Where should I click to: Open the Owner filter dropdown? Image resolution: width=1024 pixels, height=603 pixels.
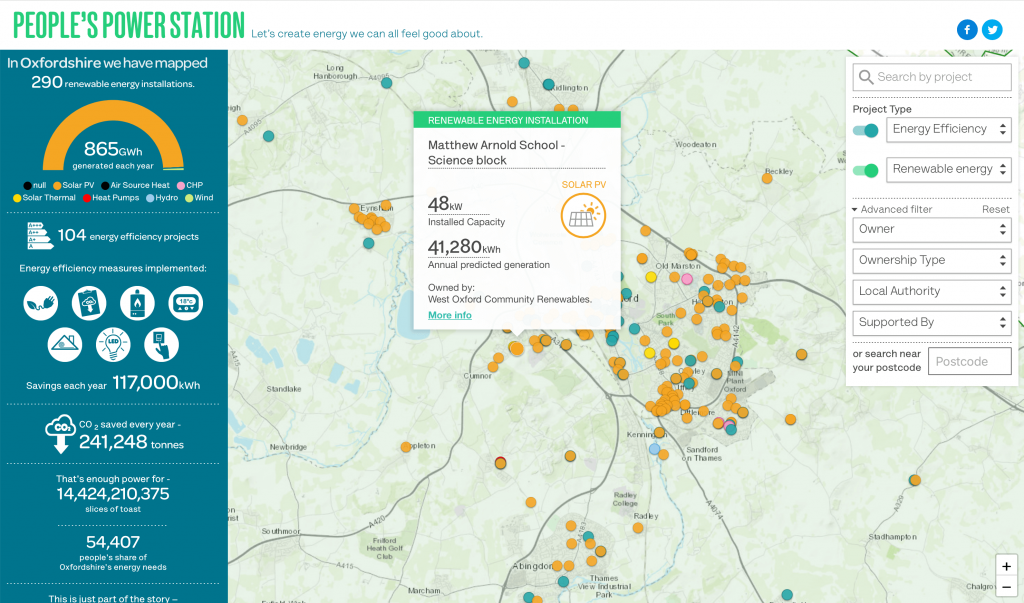[932, 230]
